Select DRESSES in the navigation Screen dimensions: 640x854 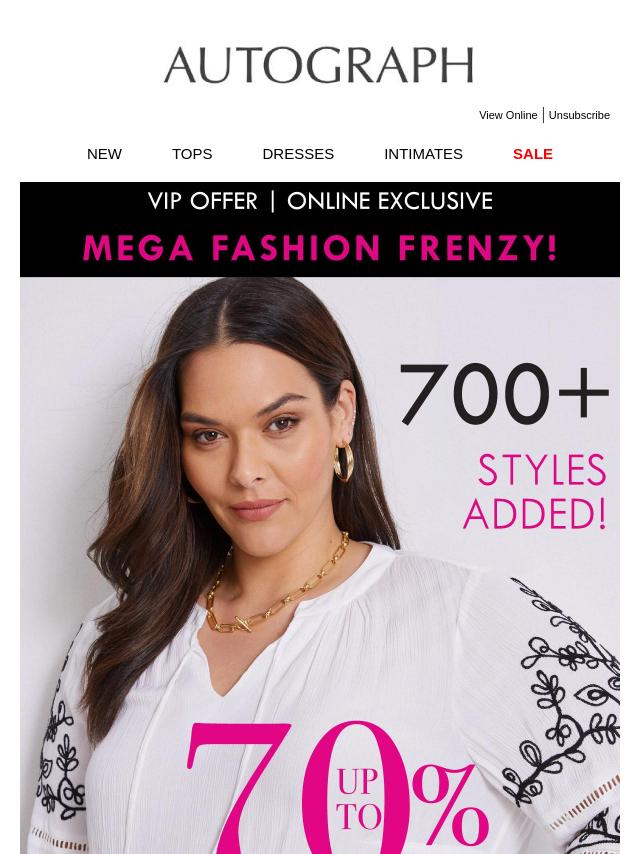coord(298,153)
